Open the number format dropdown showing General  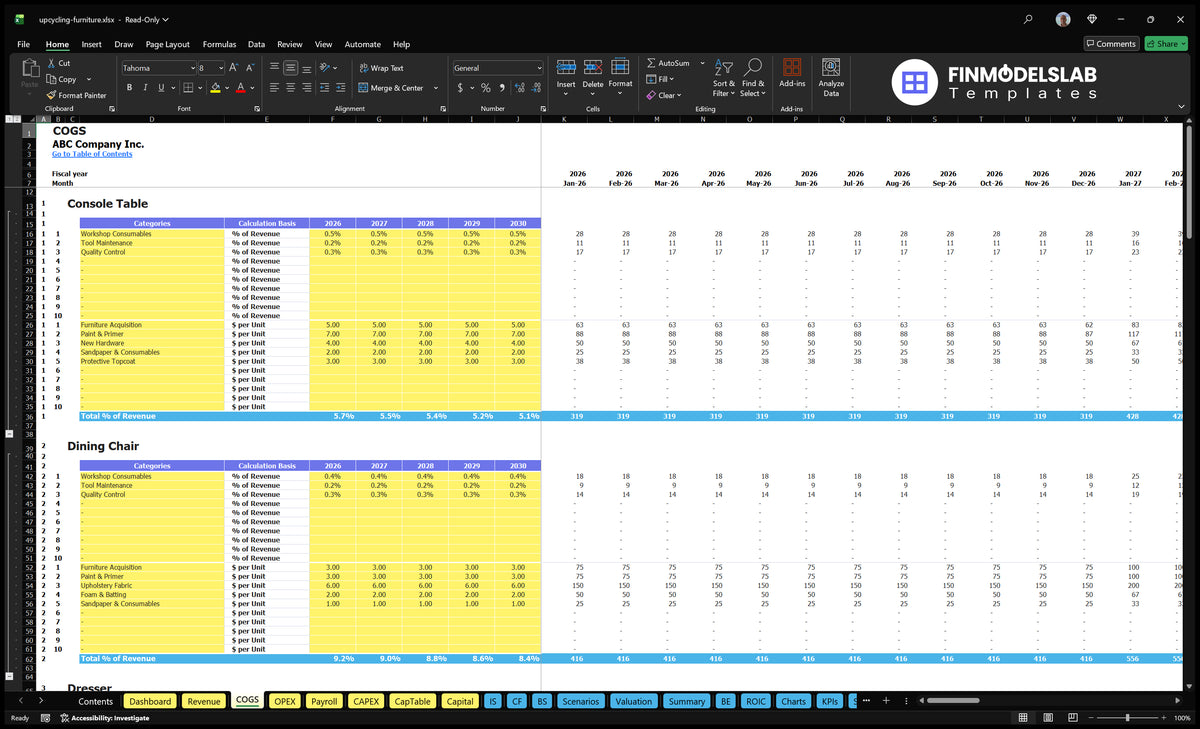click(x=539, y=68)
